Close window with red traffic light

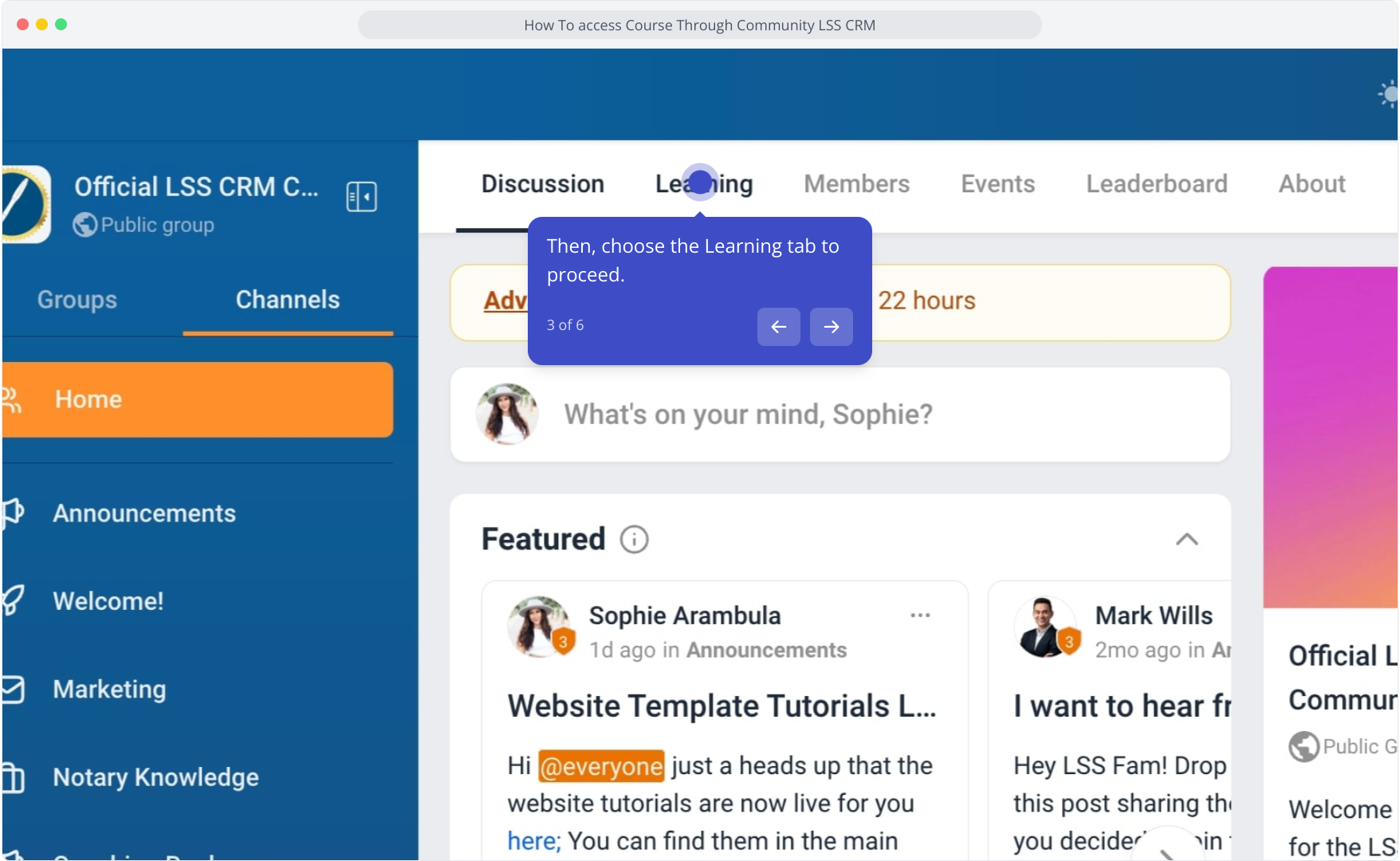tap(22, 25)
